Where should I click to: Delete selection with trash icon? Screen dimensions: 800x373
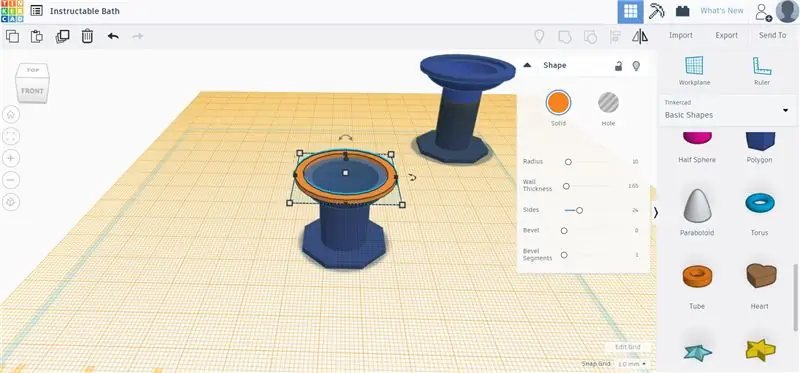tap(87, 36)
